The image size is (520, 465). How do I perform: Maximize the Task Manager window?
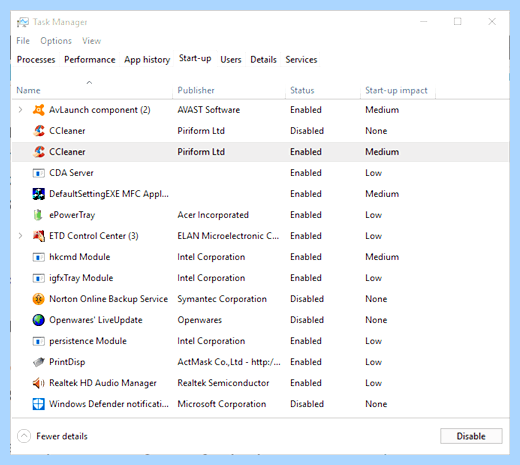click(x=458, y=22)
